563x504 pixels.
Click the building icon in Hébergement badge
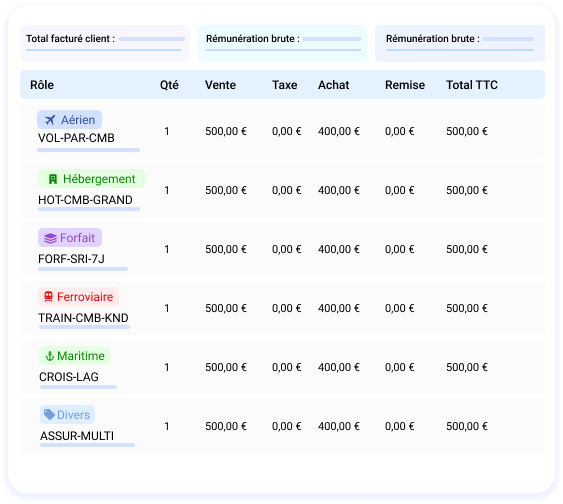[x=53, y=179]
